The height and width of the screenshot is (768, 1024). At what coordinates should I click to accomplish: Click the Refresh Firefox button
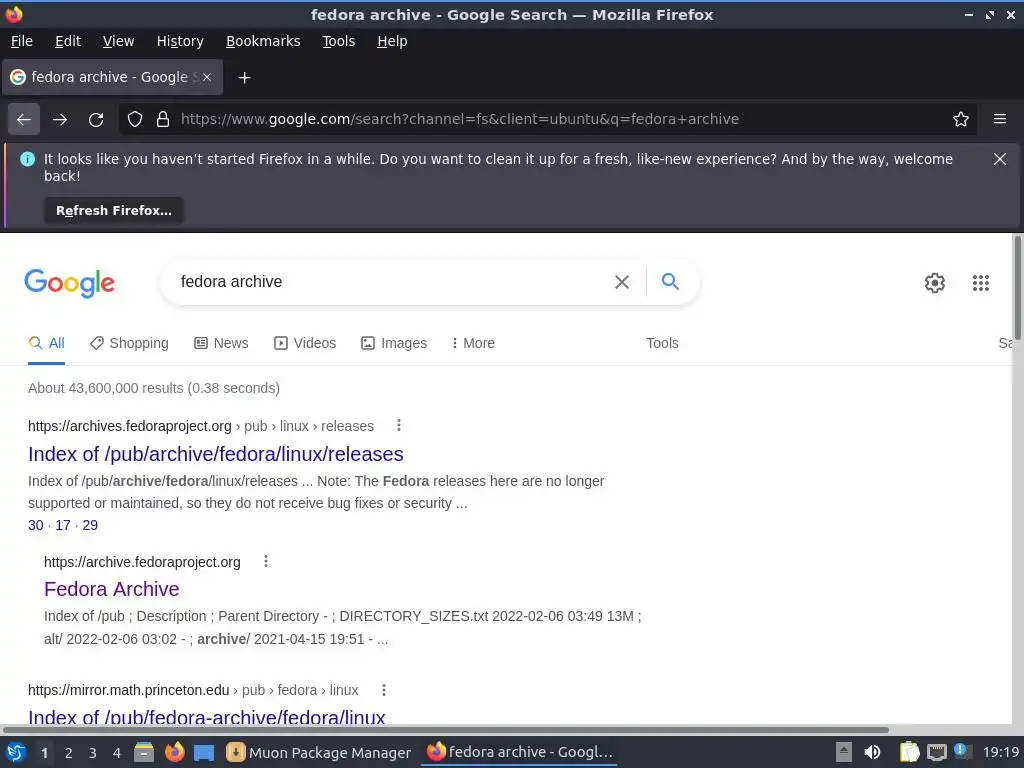coord(114,211)
